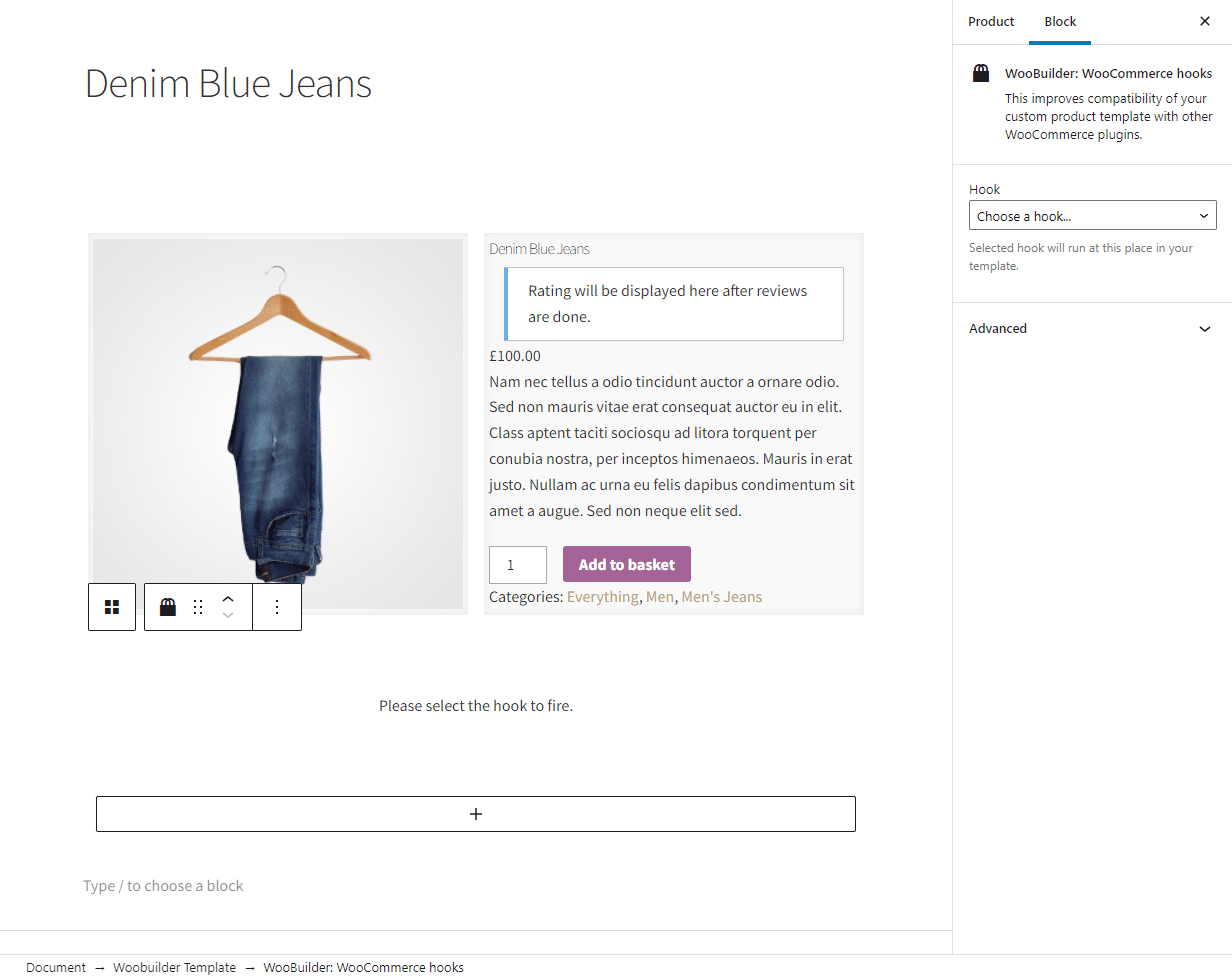Click the small Denim Blue Jeans product title
1232x979 pixels.
539,249
